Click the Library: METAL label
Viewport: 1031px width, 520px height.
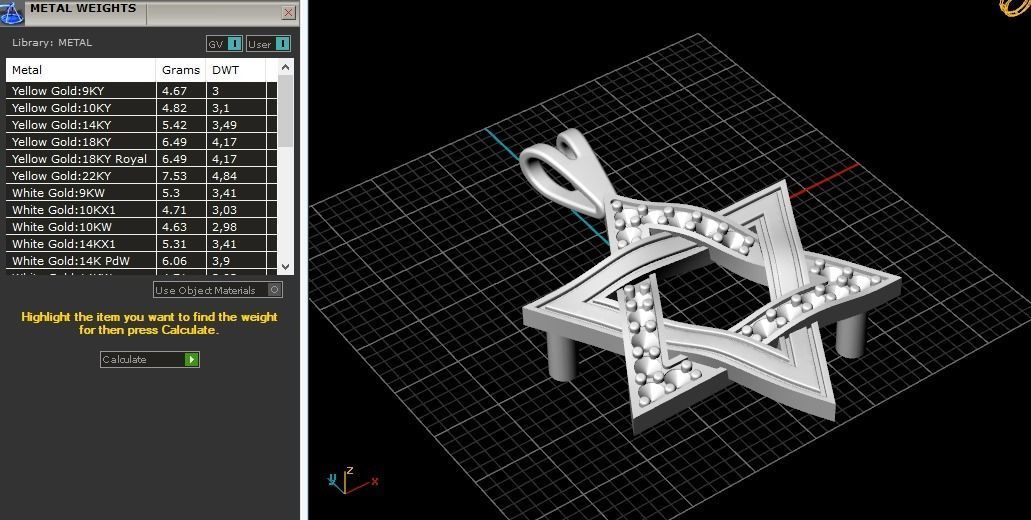(x=52, y=43)
